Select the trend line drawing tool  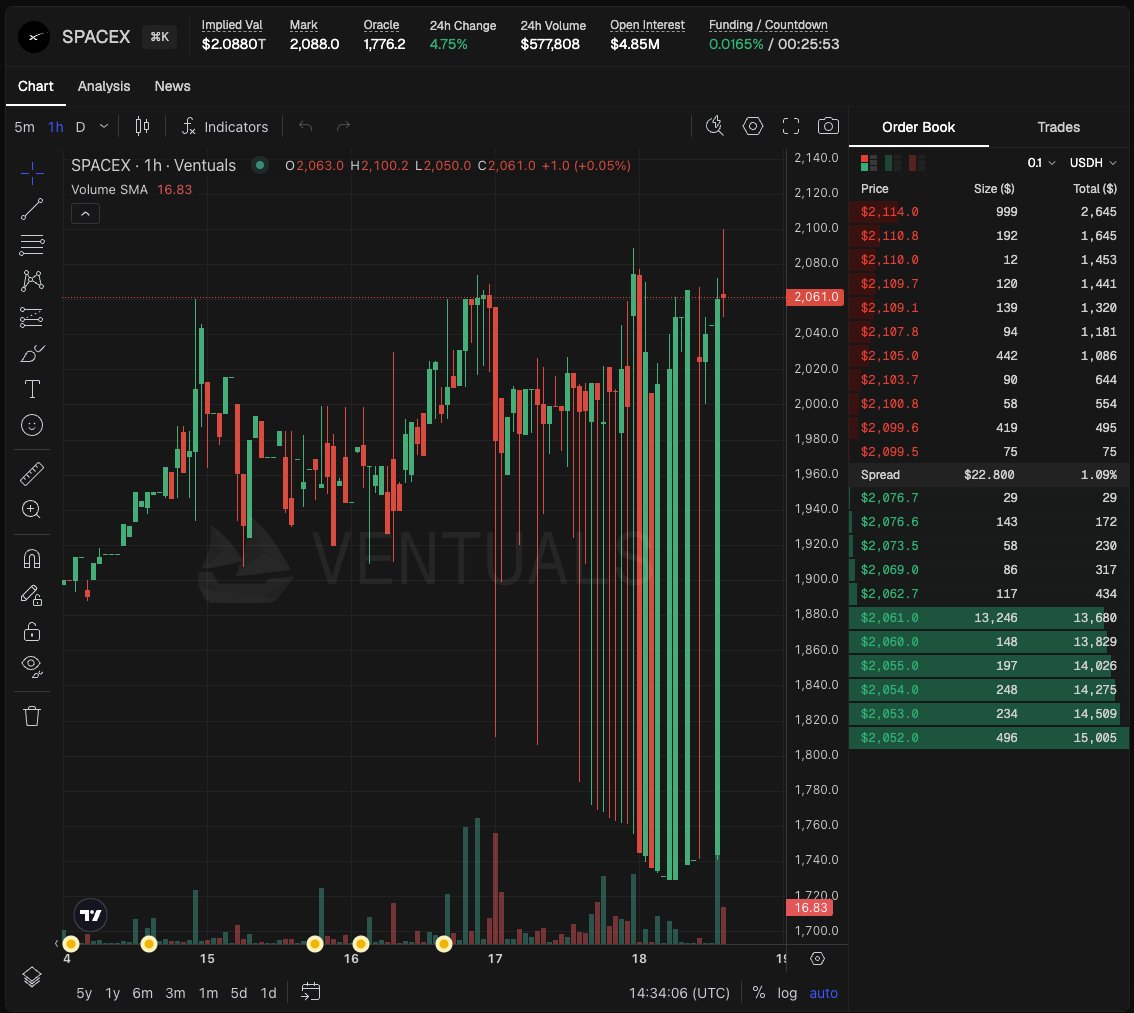click(32, 209)
